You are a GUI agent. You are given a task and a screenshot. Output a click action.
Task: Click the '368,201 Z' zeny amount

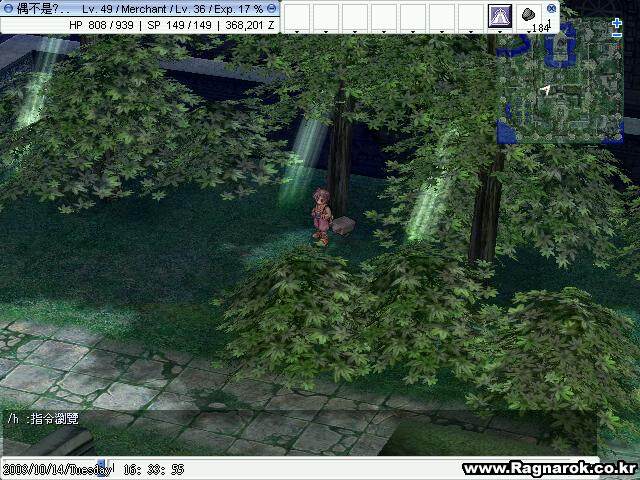point(250,25)
